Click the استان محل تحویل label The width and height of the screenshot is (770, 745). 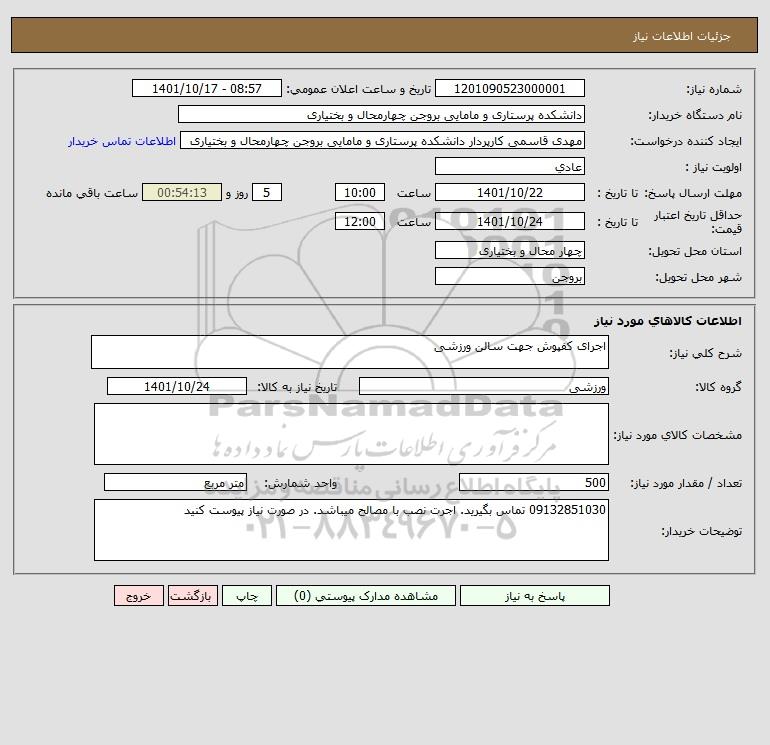coord(695,251)
